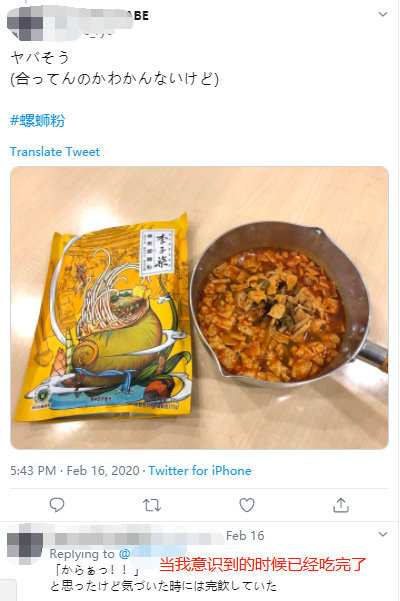Open Twitter for iPhone source link
This screenshot has width=400, height=601.
200,471
